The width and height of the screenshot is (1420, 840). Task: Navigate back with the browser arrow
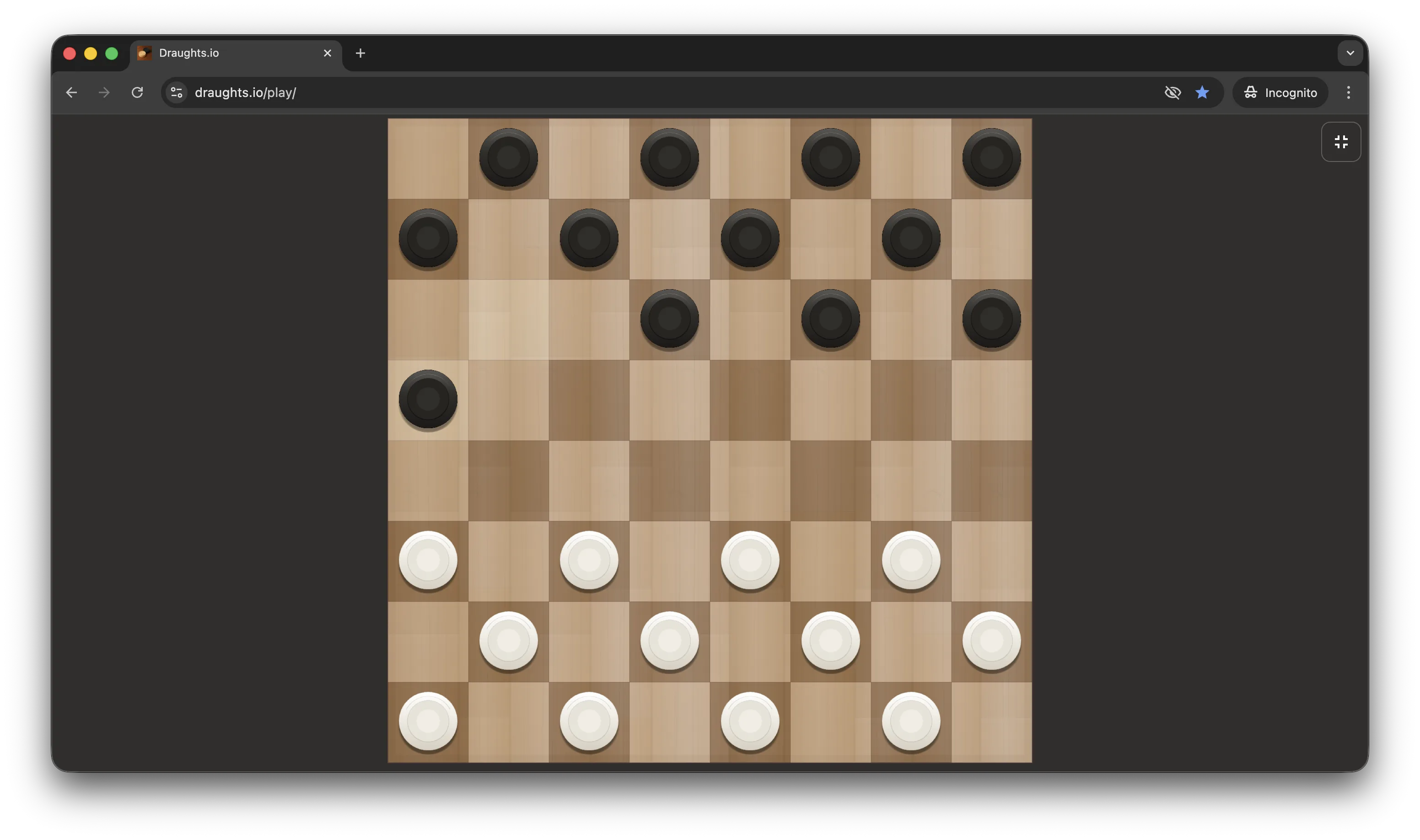71,92
